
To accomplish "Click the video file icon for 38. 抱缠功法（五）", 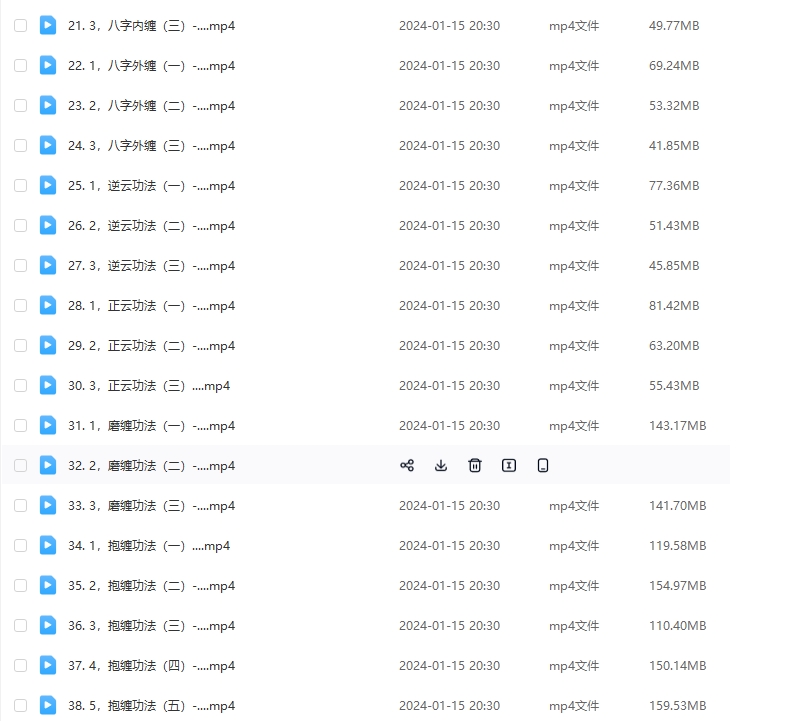I will pos(48,705).
